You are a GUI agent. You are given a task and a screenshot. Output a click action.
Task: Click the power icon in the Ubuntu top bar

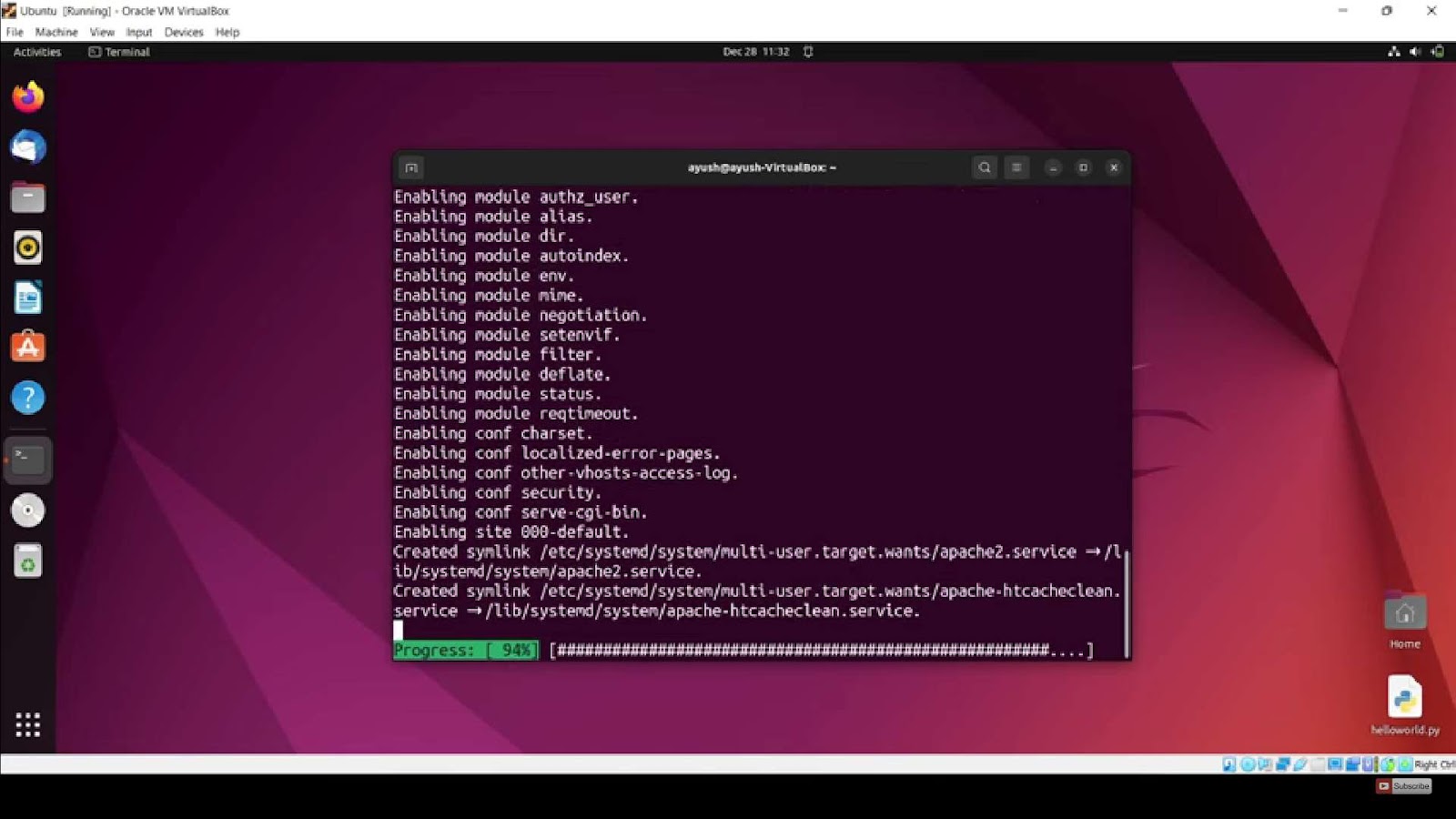click(x=1438, y=52)
